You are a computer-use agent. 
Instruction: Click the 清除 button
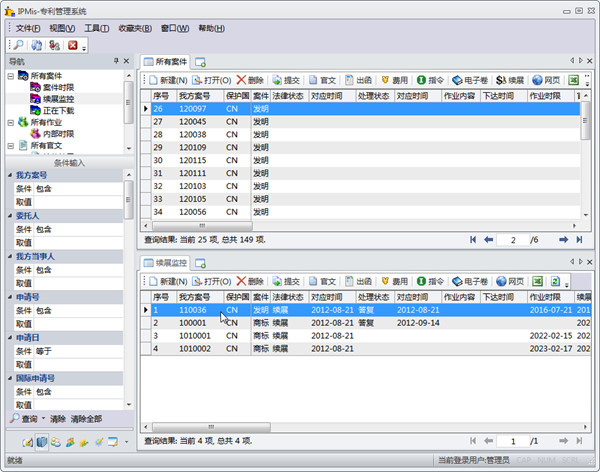58,419
